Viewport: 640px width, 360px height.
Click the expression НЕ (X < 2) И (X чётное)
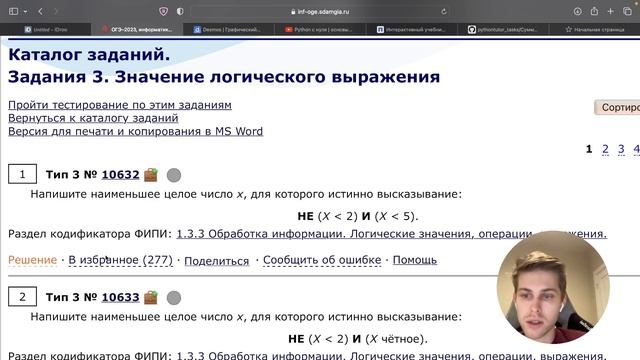pos(358,339)
